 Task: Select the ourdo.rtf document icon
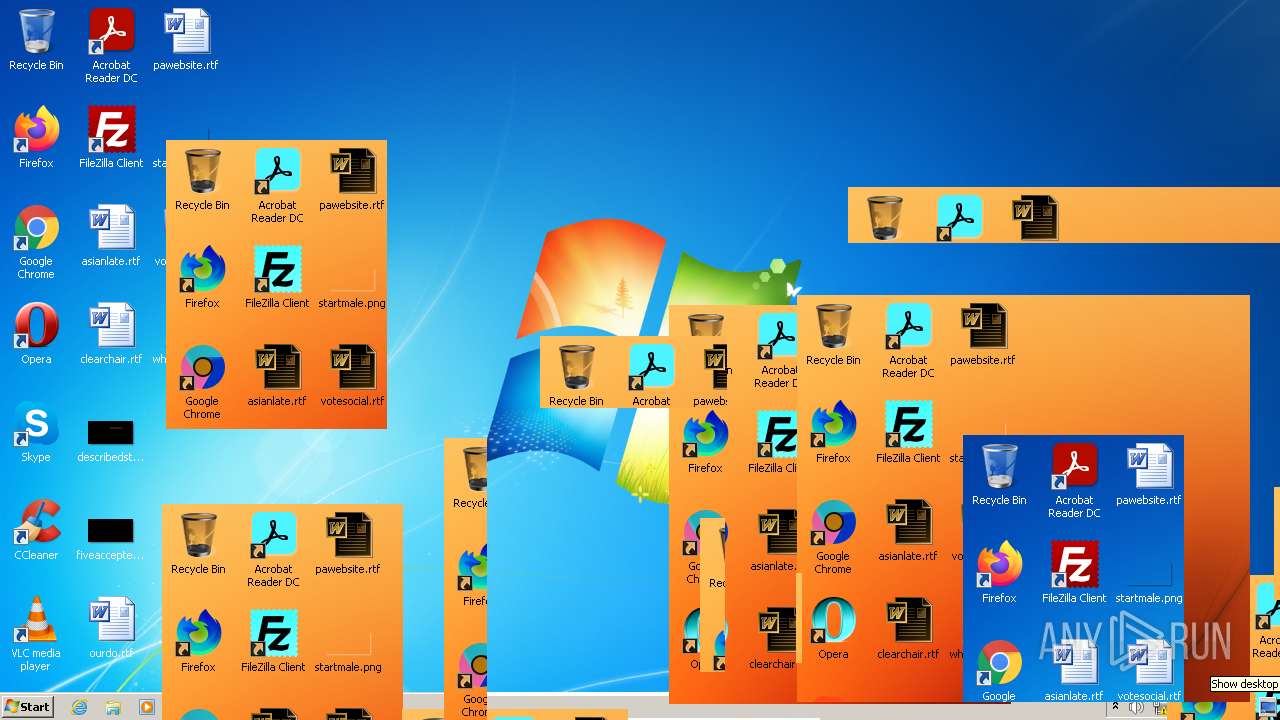point(111,629)
